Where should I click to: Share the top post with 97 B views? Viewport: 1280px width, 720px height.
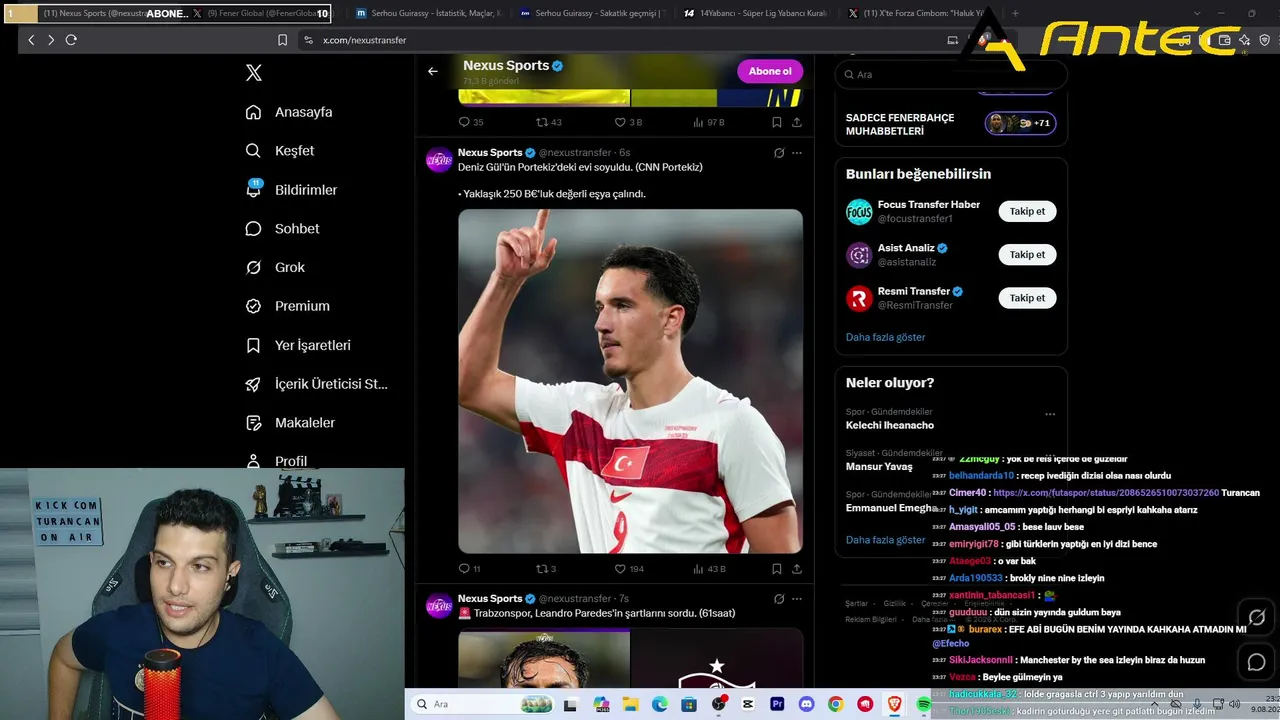tap(797, 122)
